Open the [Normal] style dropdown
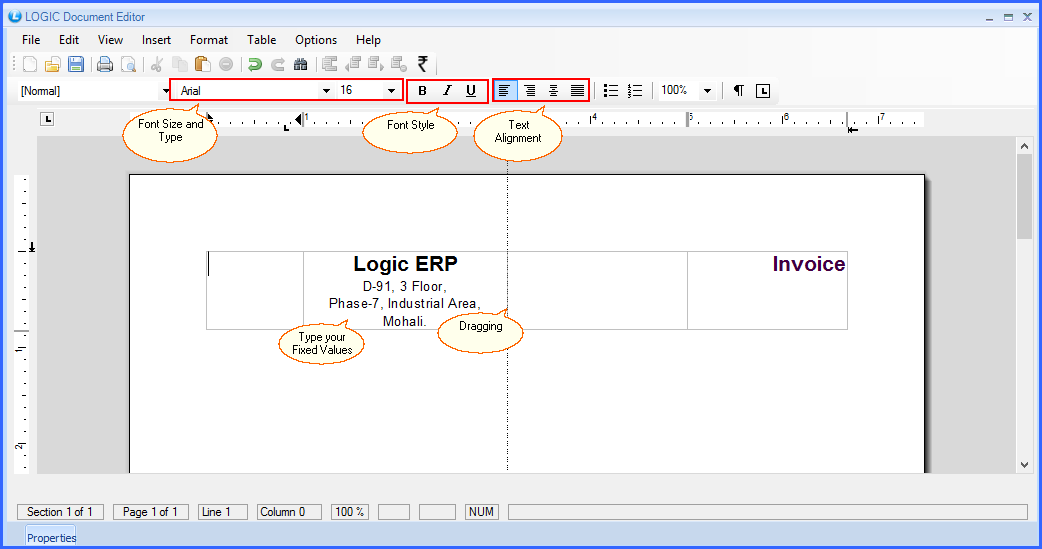This screenshot has height=549, width=1042. tap(165, 91)
